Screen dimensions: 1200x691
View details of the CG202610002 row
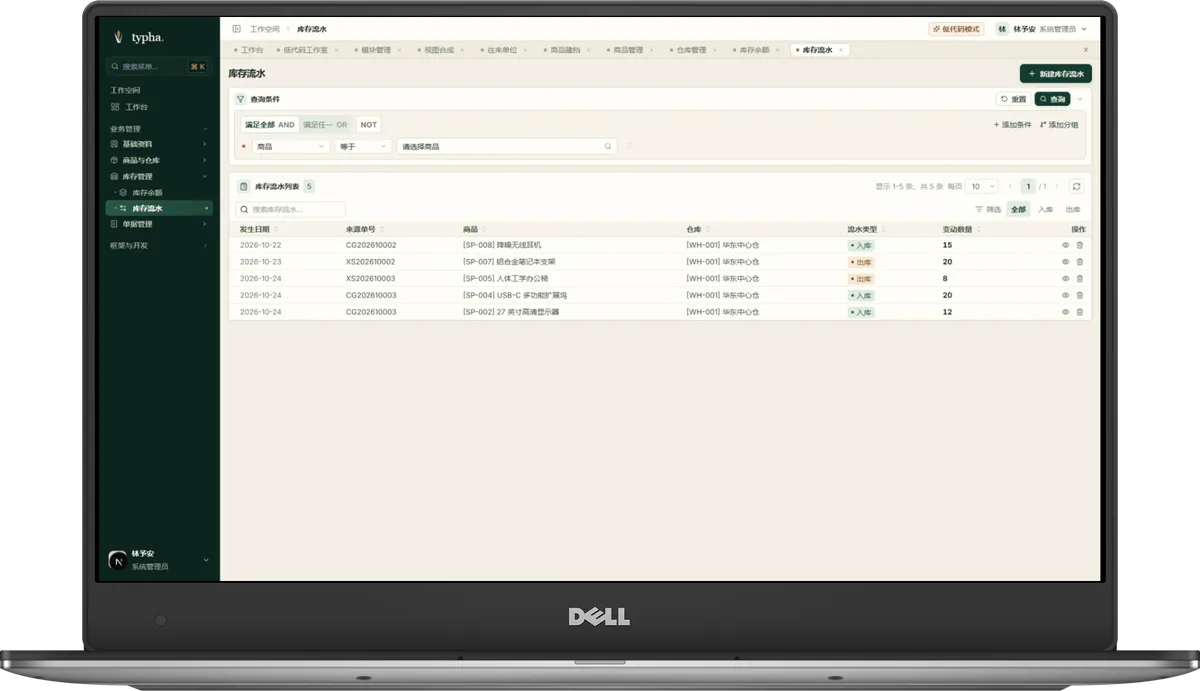click(x=1065, y=245)
